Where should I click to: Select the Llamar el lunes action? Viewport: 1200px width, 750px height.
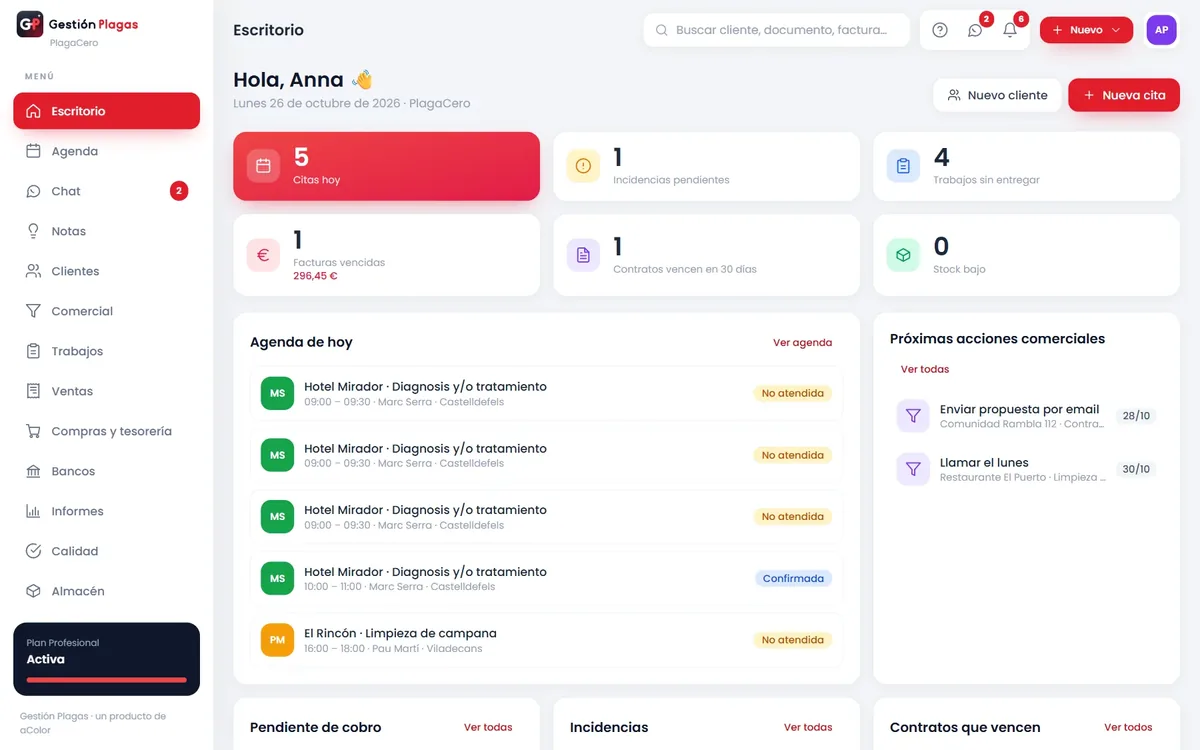[1026, 469]
